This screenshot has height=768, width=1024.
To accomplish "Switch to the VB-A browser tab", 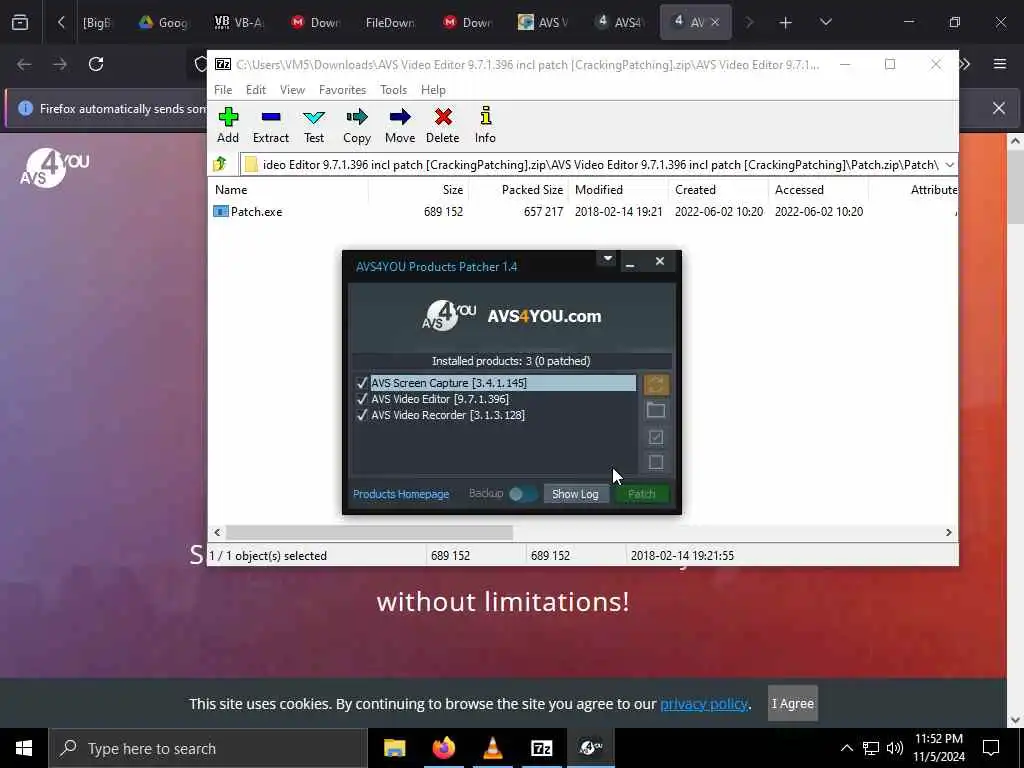I will 239,23.
